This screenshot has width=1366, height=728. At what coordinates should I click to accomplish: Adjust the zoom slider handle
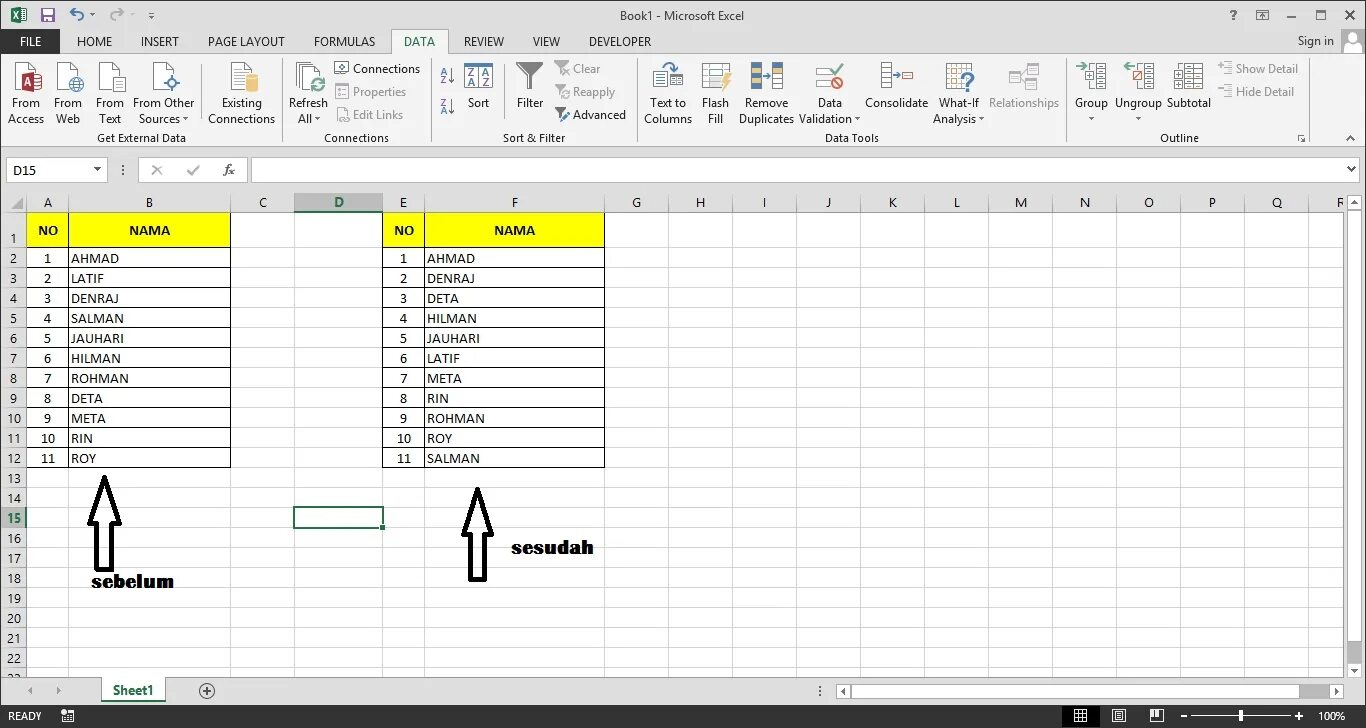1241,716
